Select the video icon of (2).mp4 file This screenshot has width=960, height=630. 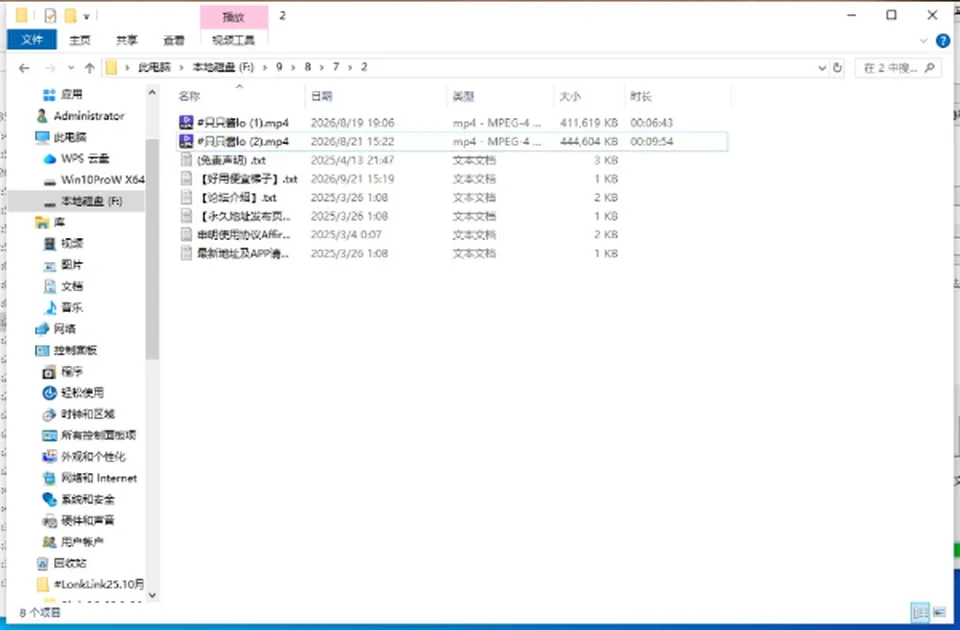(186, 141)
